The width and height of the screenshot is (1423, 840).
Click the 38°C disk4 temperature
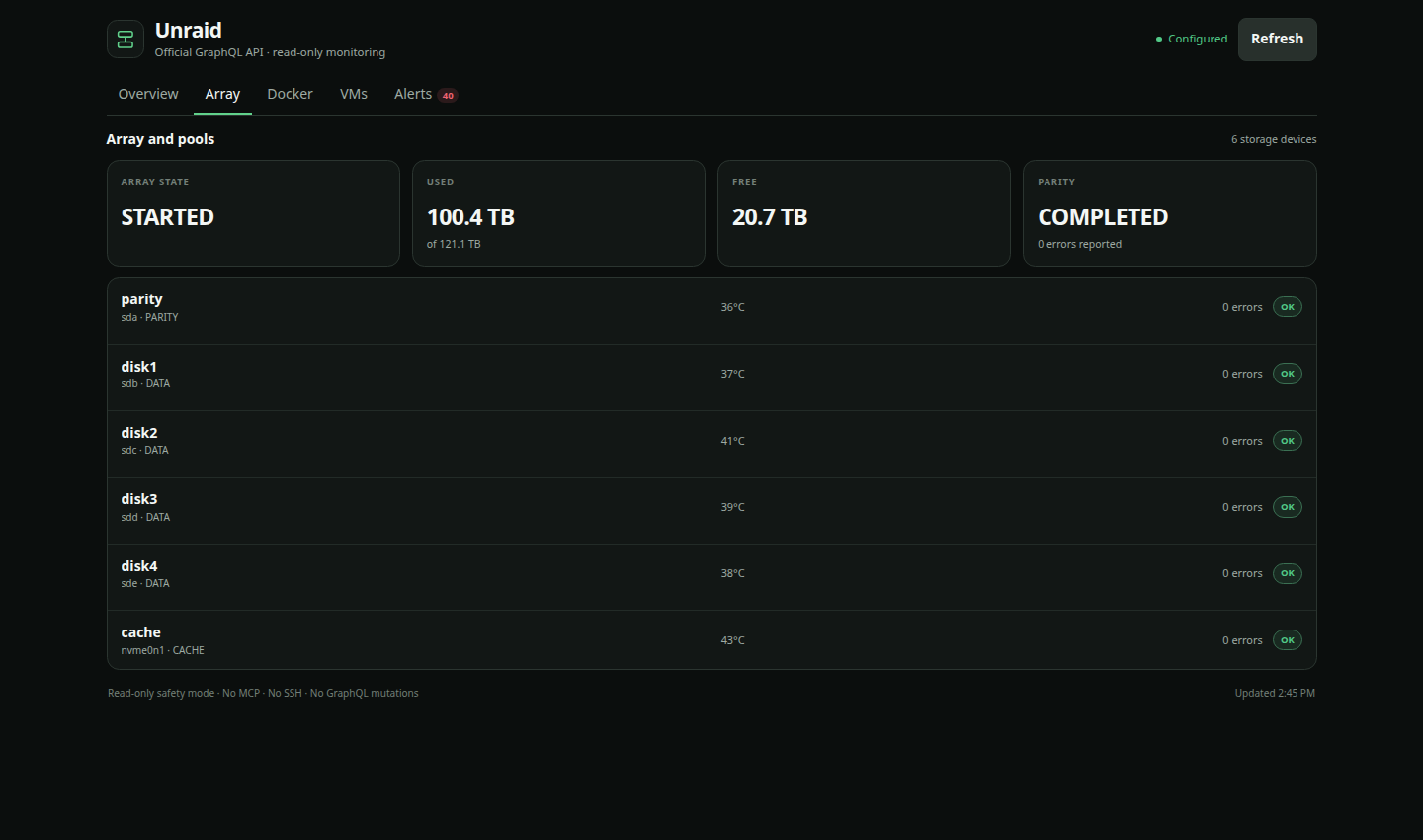pos(732,573)
